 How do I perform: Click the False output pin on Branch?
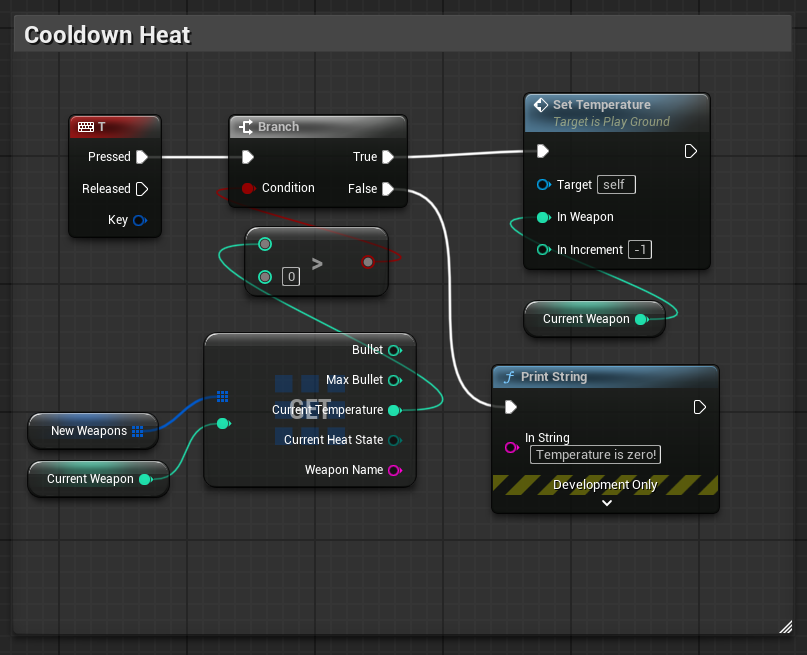point(388,189)
